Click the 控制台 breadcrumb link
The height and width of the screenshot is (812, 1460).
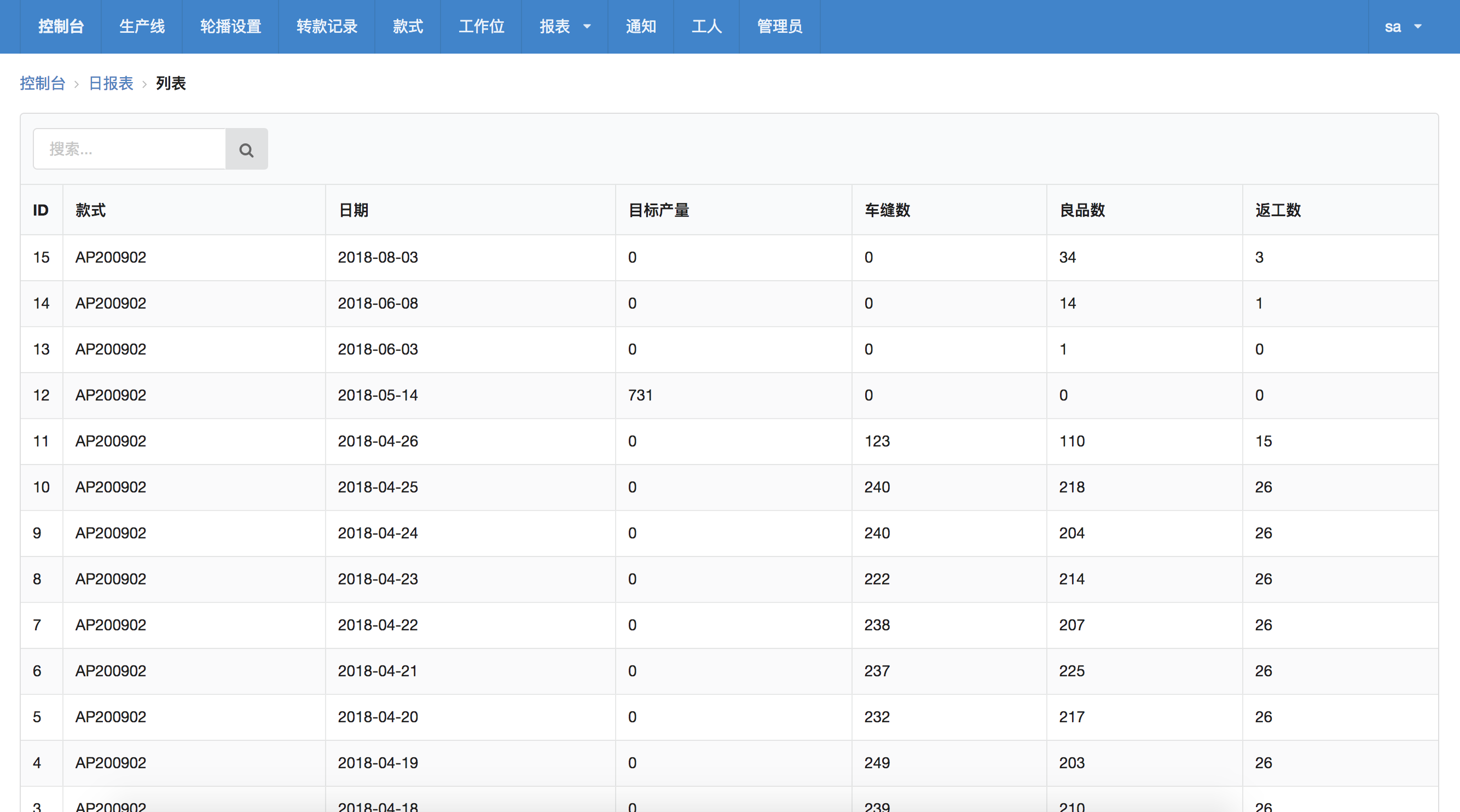click(x=43, y=83)
